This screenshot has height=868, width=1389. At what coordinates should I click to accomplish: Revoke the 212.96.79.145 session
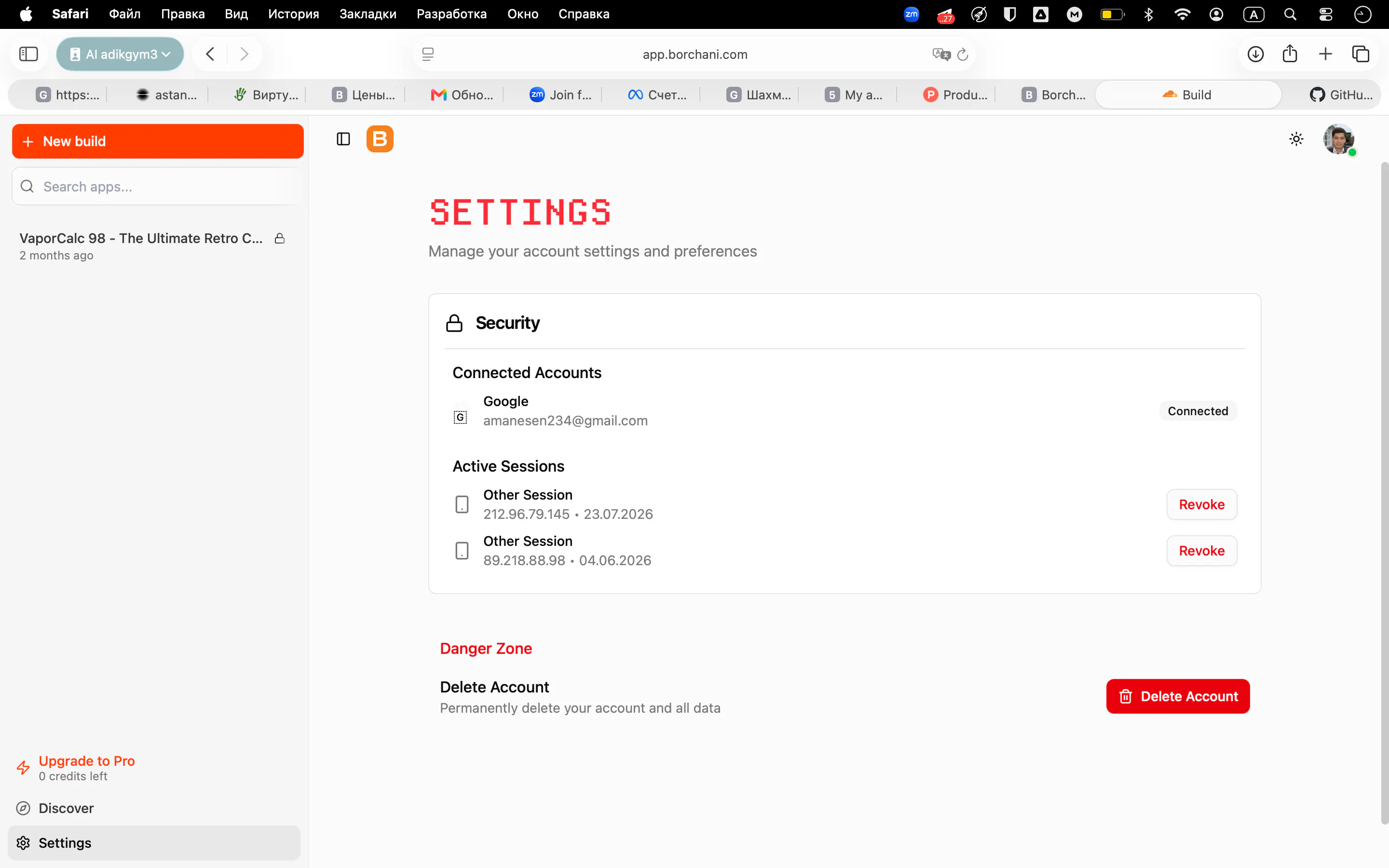[1202, 504]
